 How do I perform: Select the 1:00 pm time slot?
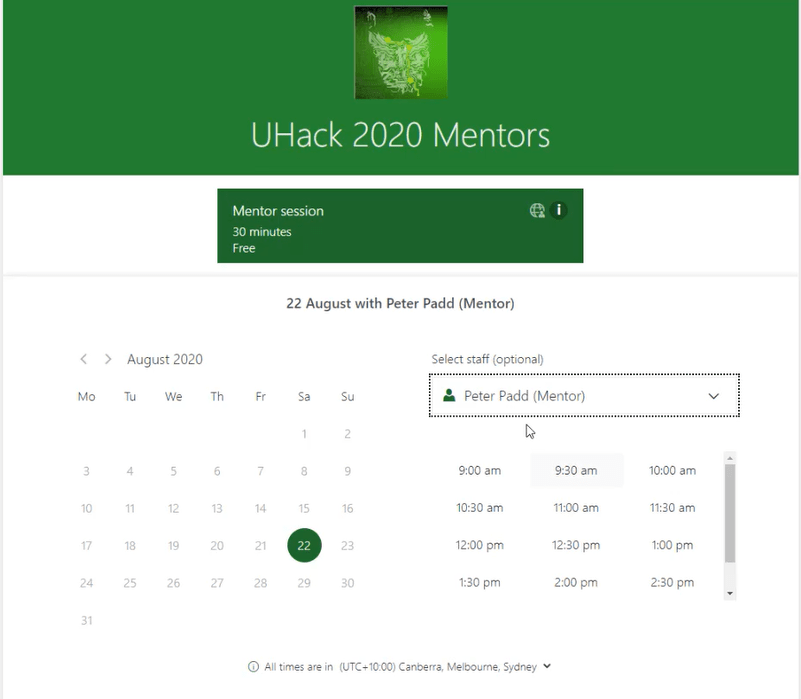(672, 545)
